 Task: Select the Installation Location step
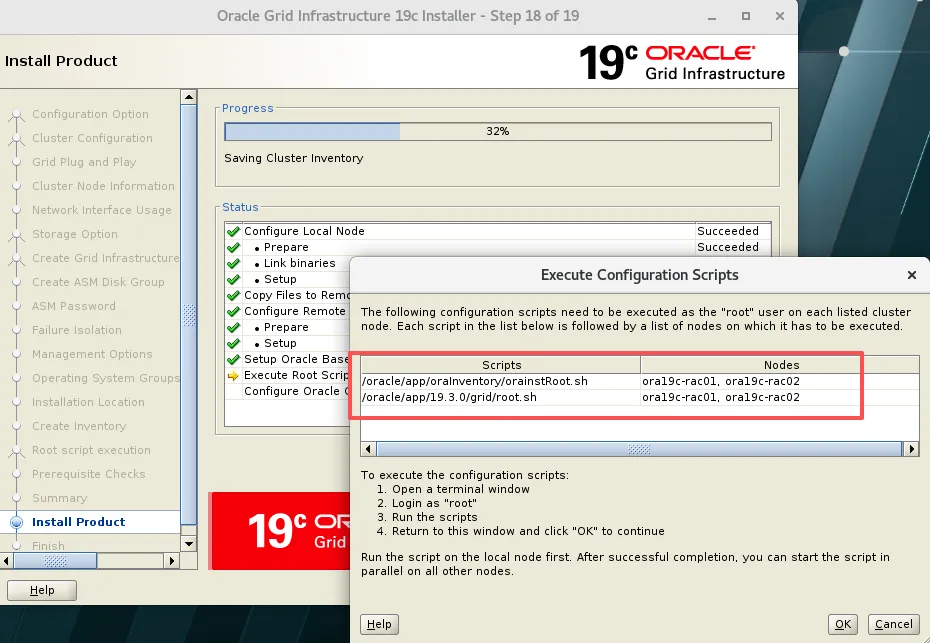click(x=88, y=402)
